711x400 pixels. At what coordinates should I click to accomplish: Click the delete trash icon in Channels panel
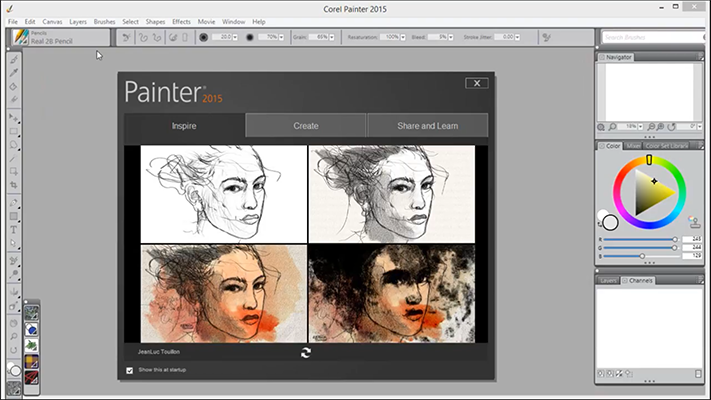click(698, 374)
